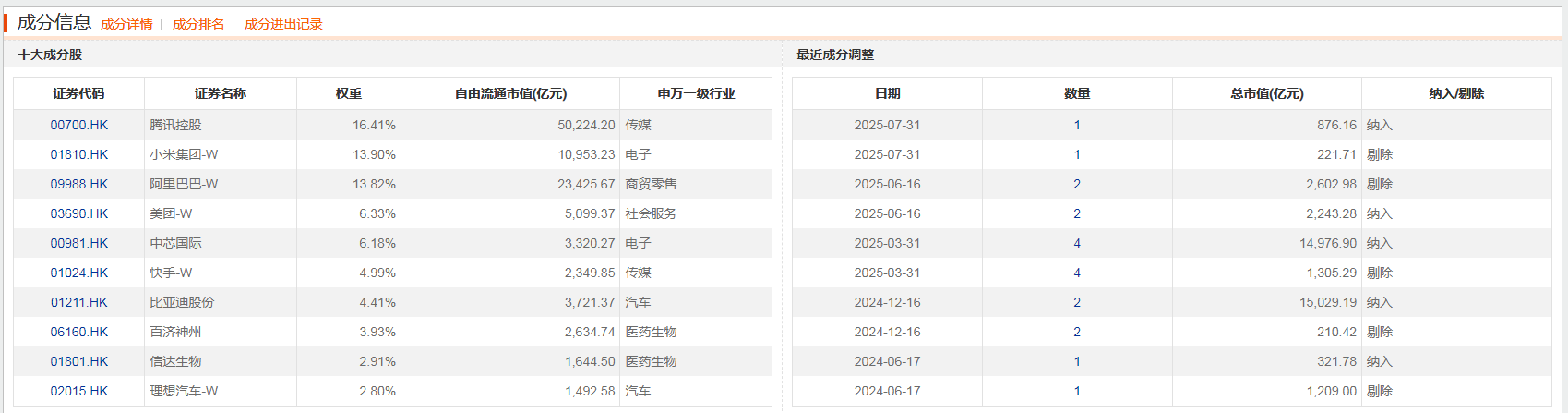Select the 腾讯控股 name cell

click(x=221, y=125)
